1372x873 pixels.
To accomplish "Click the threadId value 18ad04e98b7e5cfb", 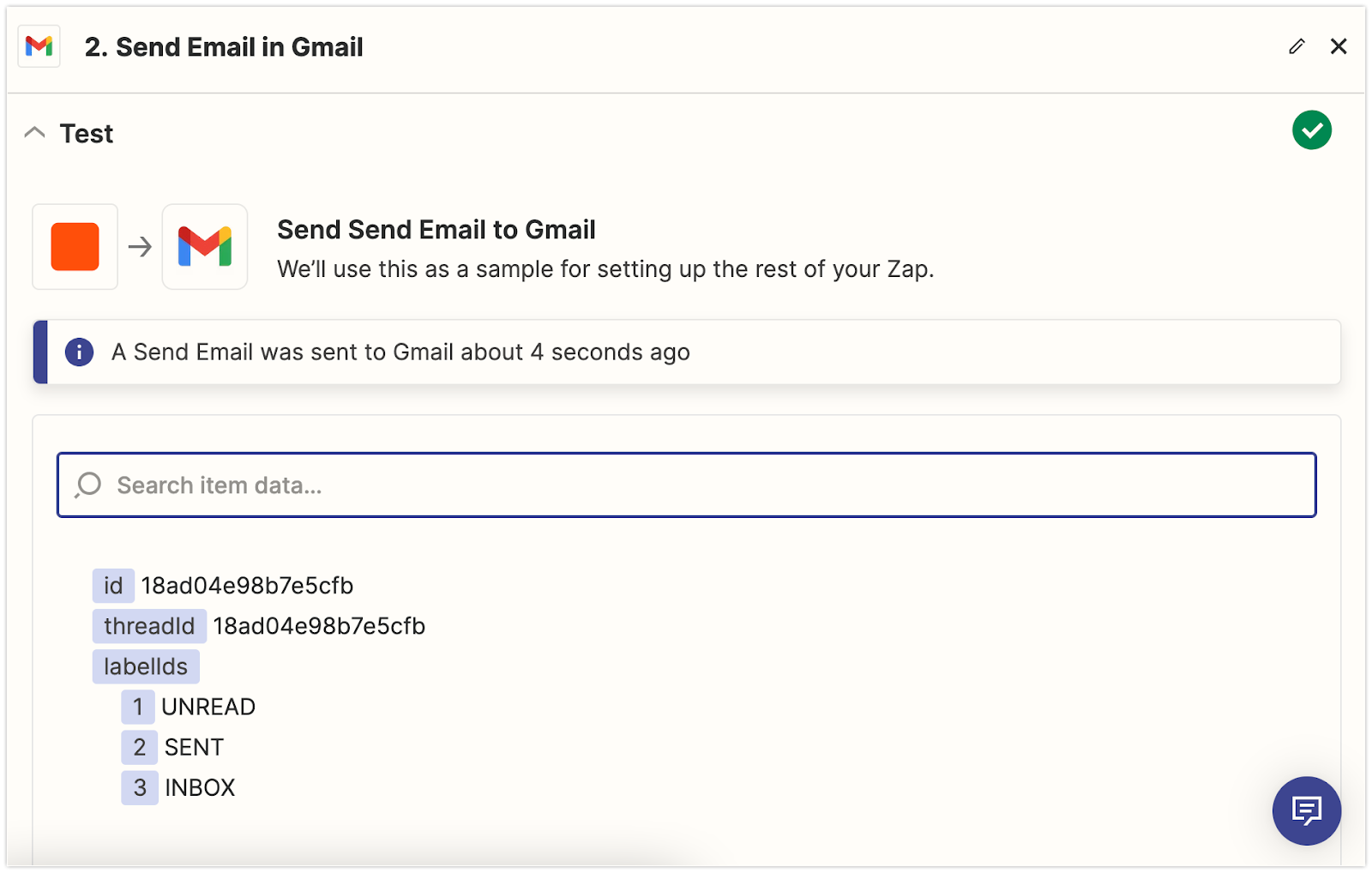I will pyautogui.click(x=319, y=626).
